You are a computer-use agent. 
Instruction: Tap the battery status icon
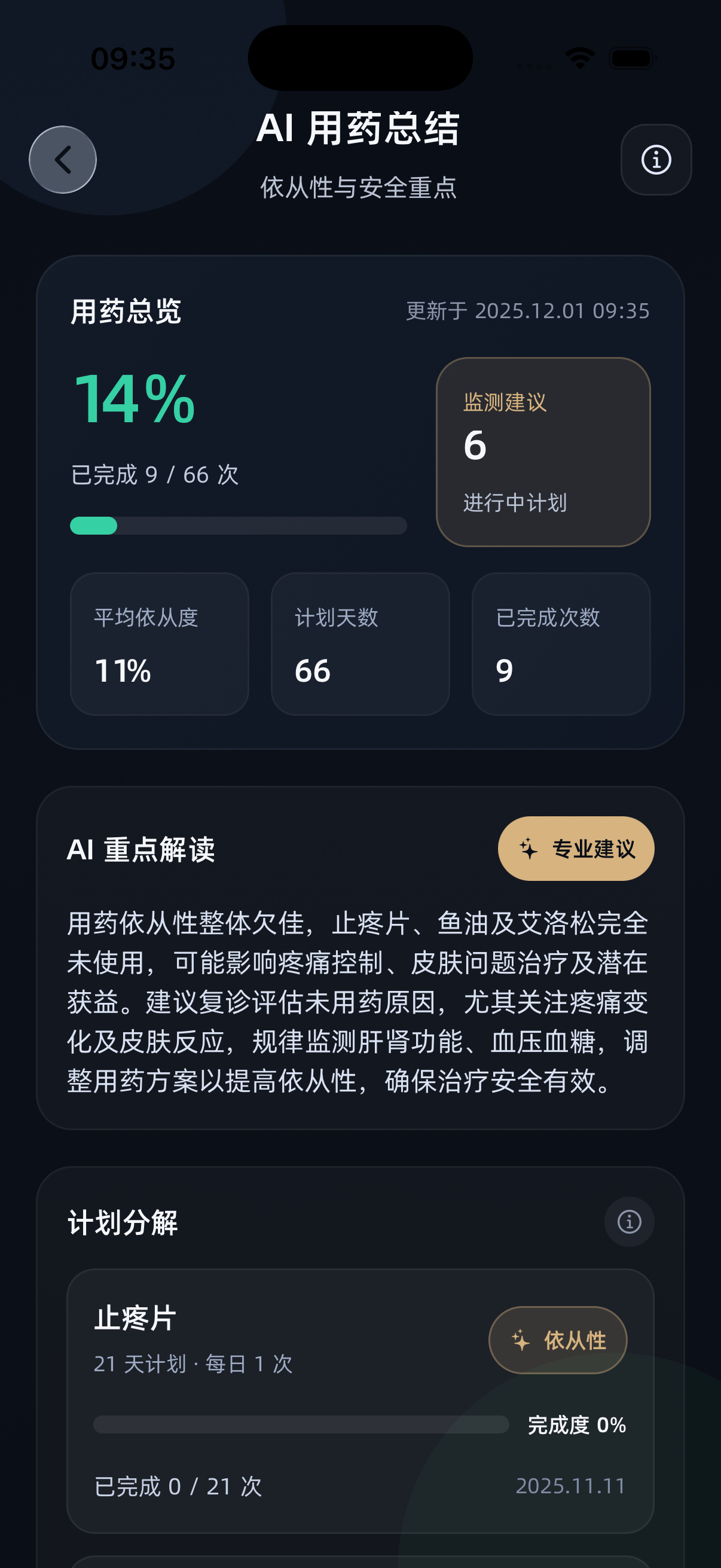631,59
